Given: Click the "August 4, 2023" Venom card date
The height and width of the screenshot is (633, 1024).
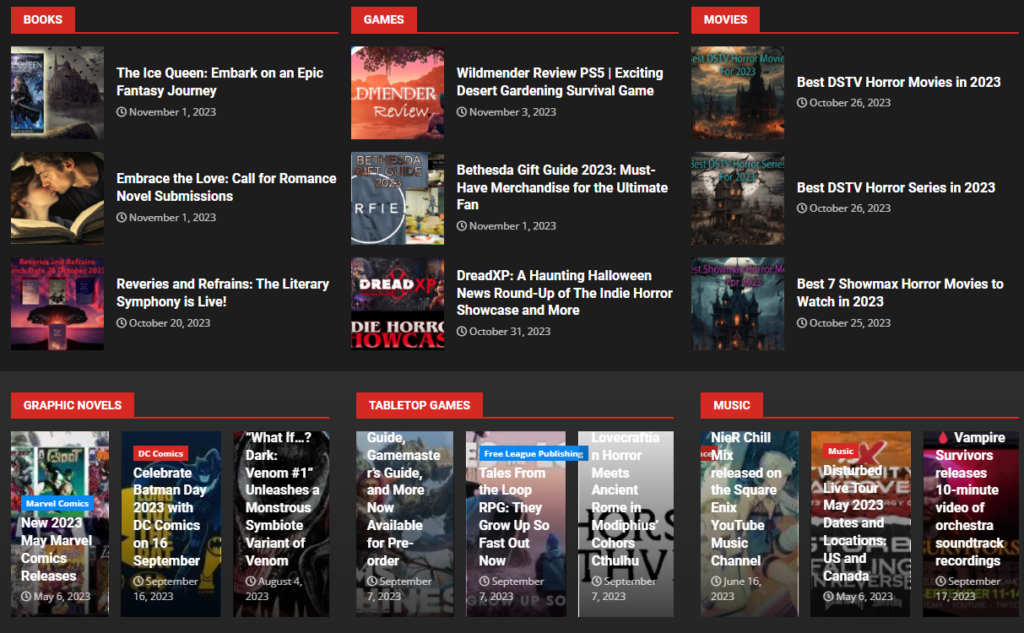Looking at the screenshot, I should (274, 589).
